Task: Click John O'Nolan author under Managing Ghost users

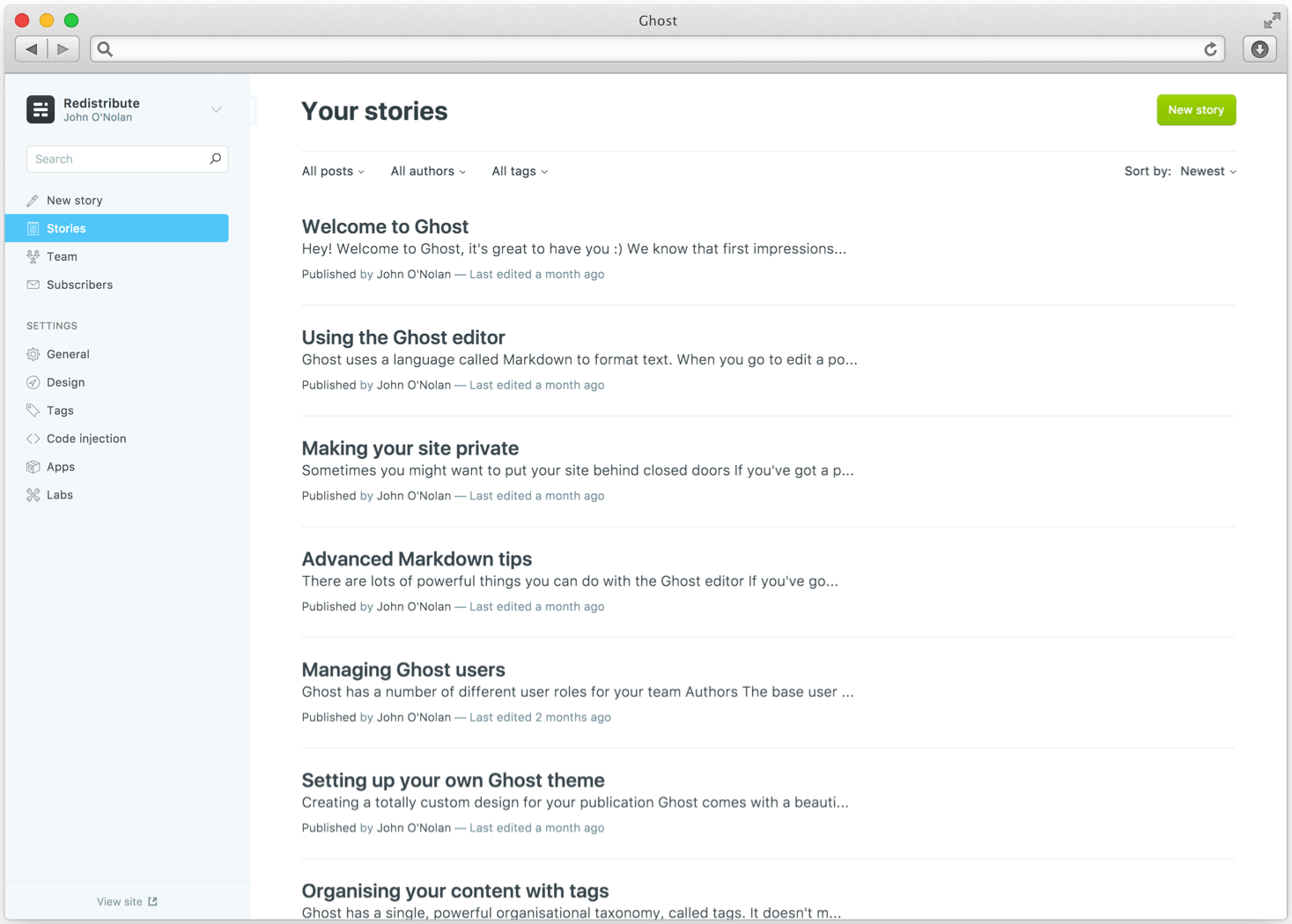Action: 414,717
